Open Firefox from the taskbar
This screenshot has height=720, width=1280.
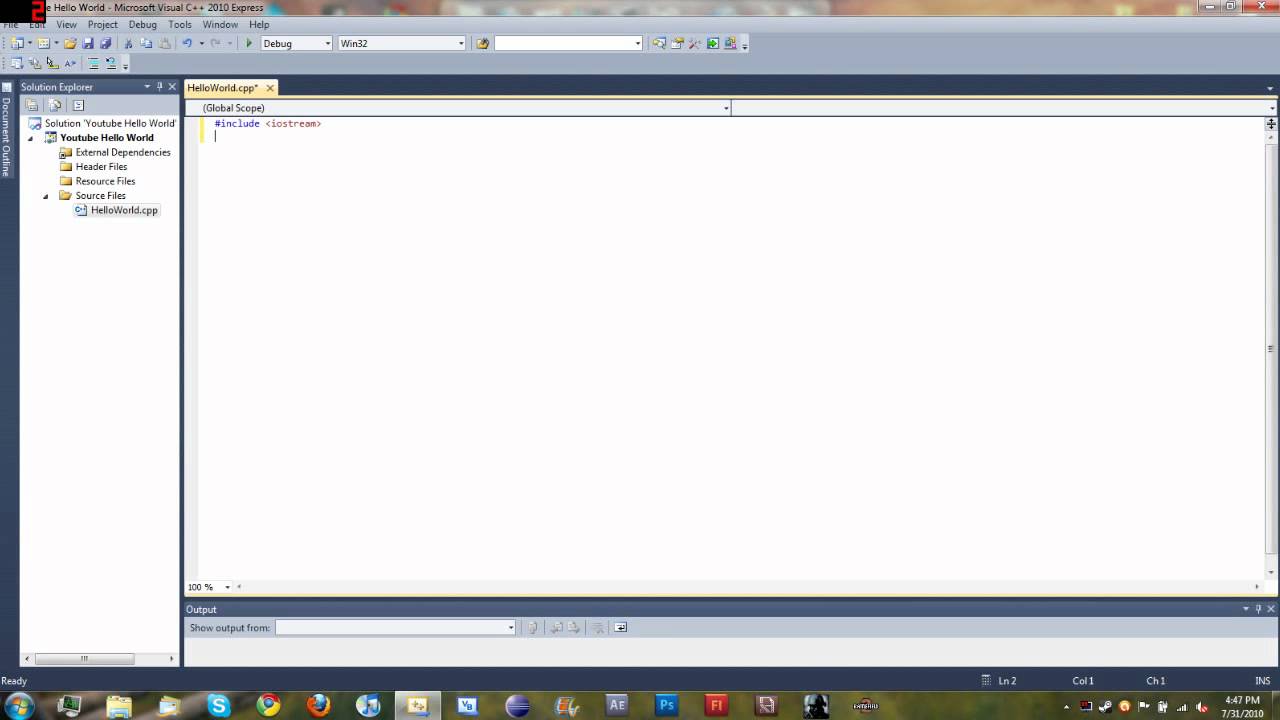[318, 706]
